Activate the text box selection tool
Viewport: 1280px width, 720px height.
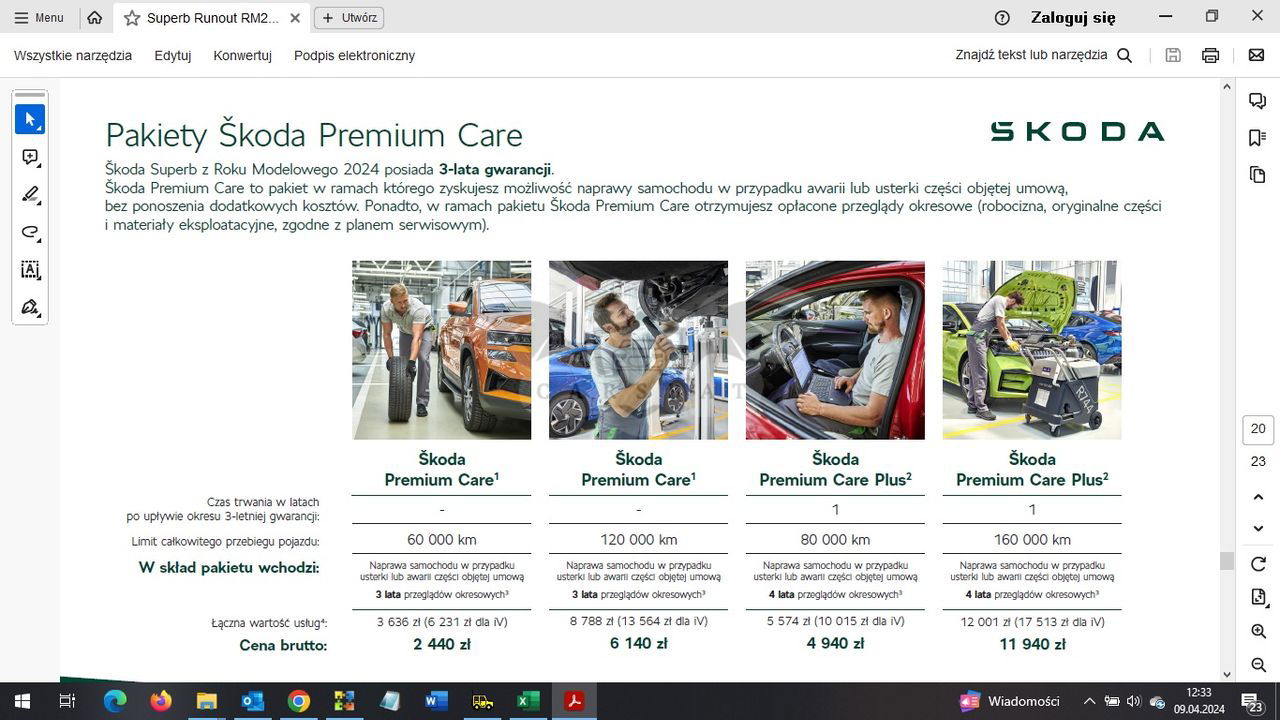point(30,269)
